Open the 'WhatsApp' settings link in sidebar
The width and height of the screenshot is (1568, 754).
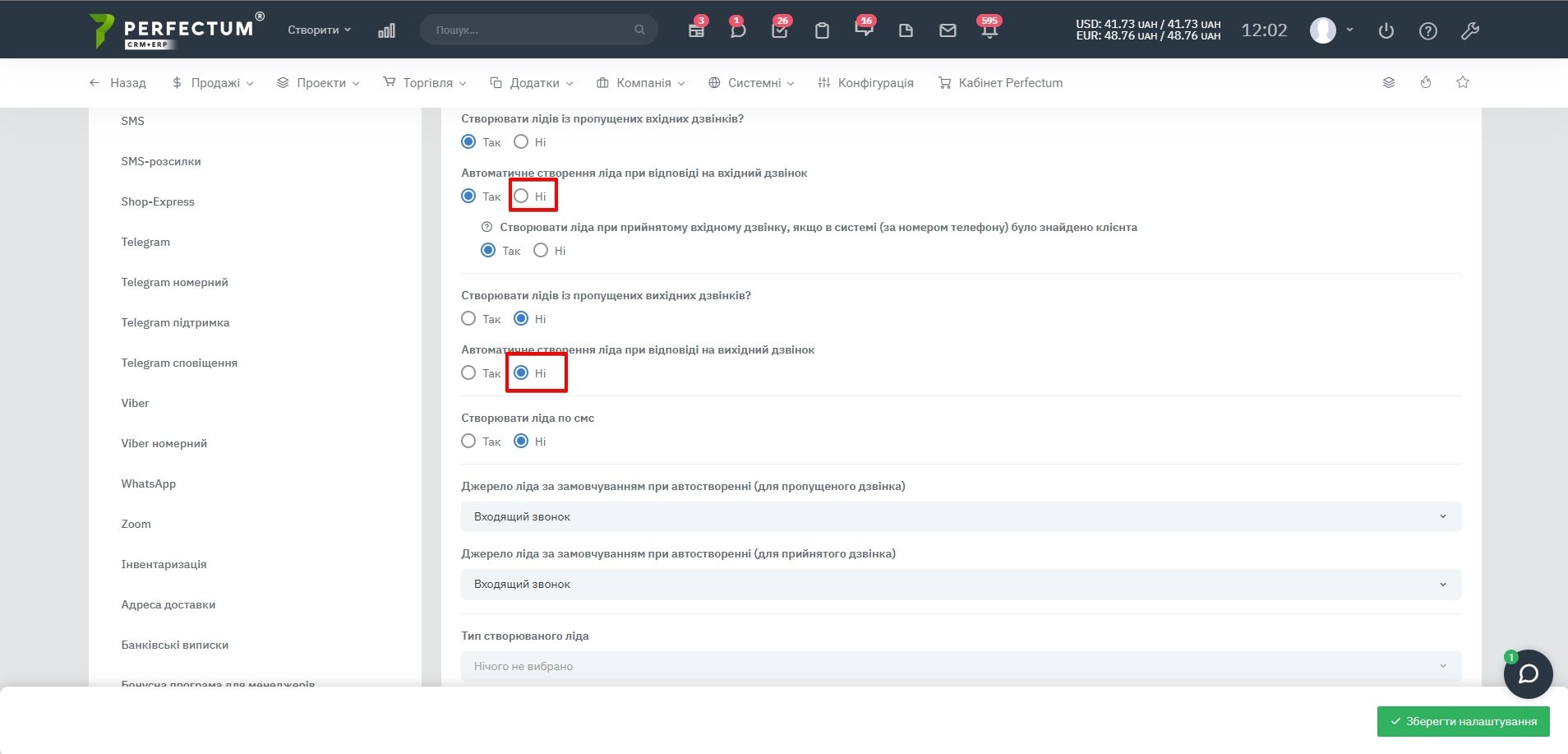tap(149, 483)
